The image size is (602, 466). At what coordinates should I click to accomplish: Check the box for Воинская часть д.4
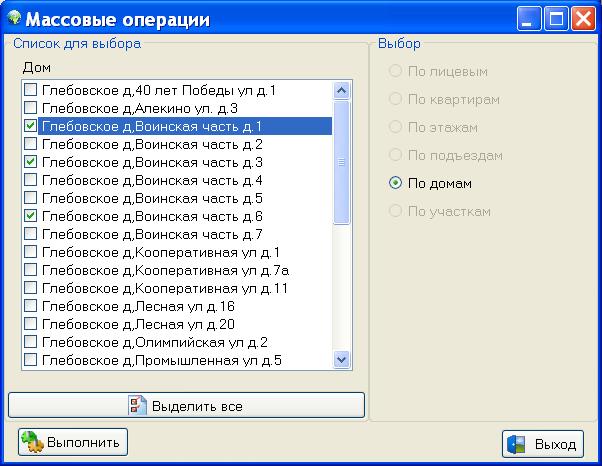pyautogui.click(x=30, y=180)
